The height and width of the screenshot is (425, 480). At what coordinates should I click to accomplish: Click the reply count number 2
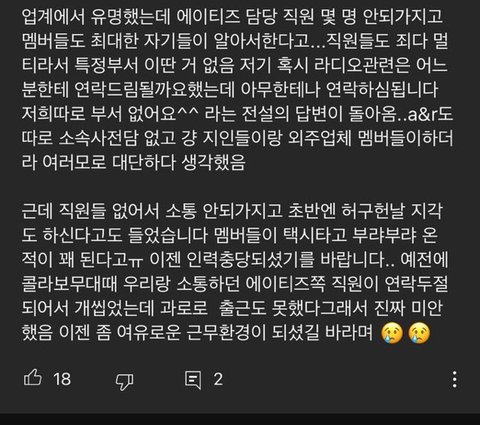[x=218, y=379]
